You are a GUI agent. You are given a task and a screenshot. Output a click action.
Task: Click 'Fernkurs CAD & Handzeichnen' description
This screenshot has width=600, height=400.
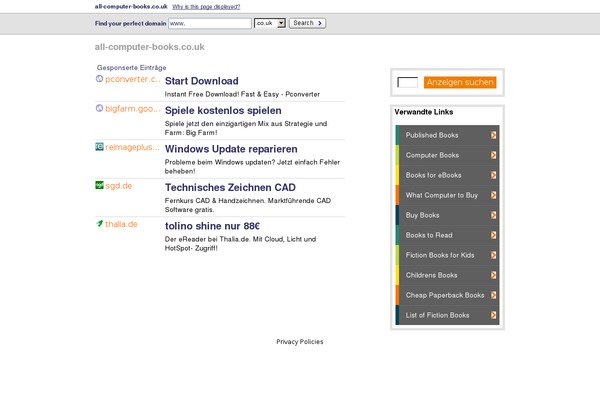pos(248,205)
